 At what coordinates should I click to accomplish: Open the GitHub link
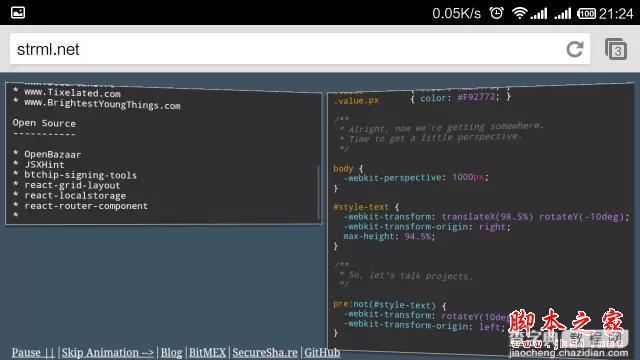322,352
